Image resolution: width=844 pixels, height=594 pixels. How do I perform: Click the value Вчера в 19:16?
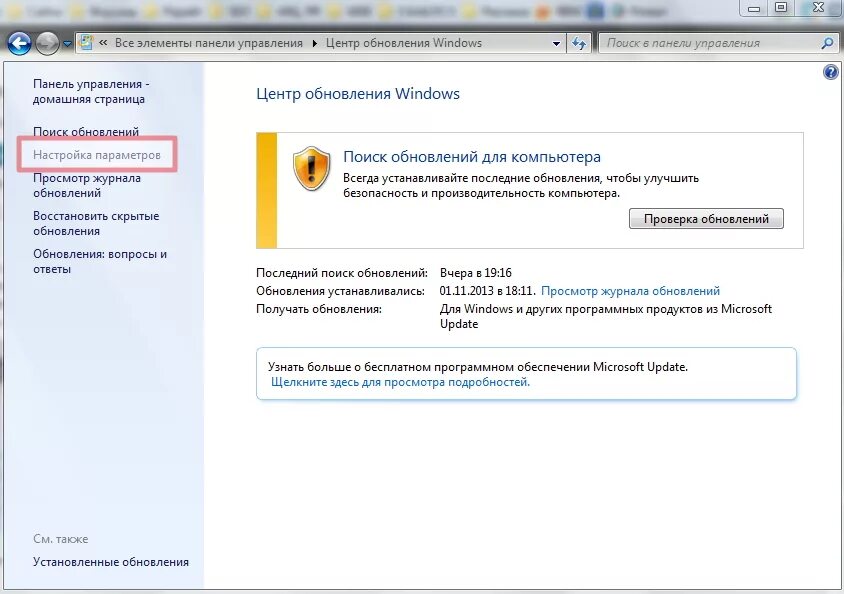(x=476, y=273)
